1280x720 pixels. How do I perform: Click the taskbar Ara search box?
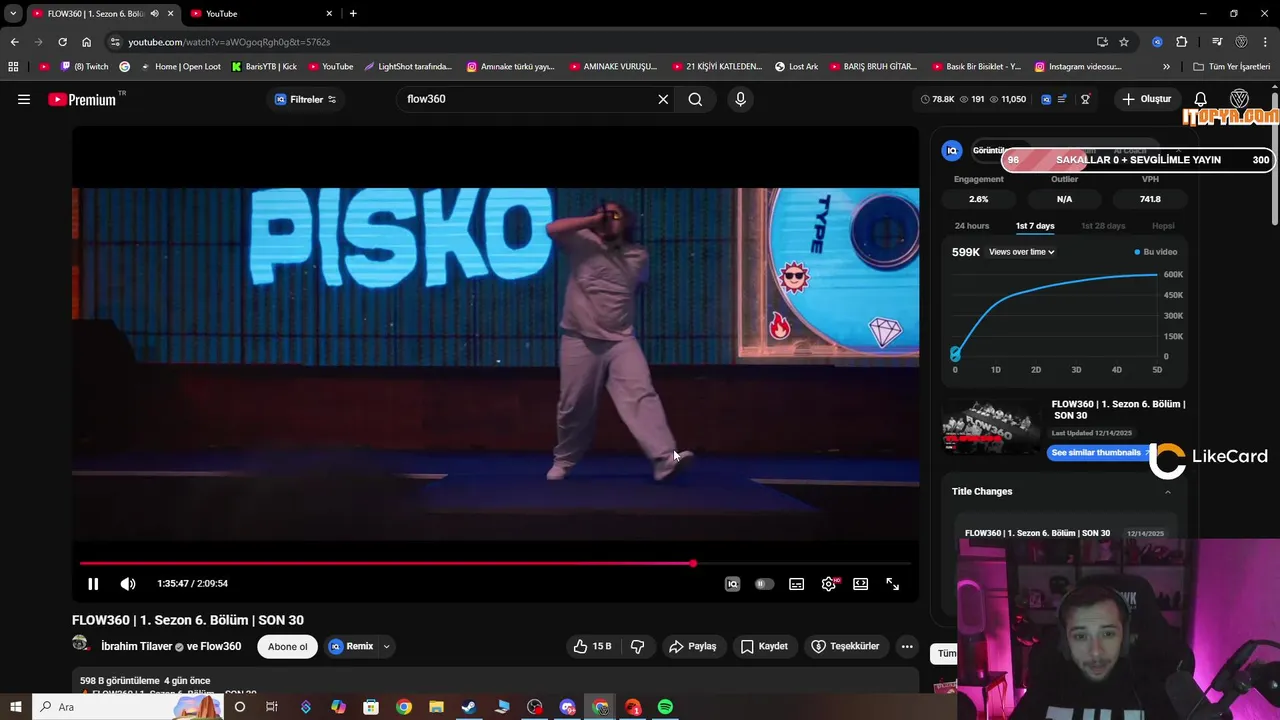(x=127, y=707)
